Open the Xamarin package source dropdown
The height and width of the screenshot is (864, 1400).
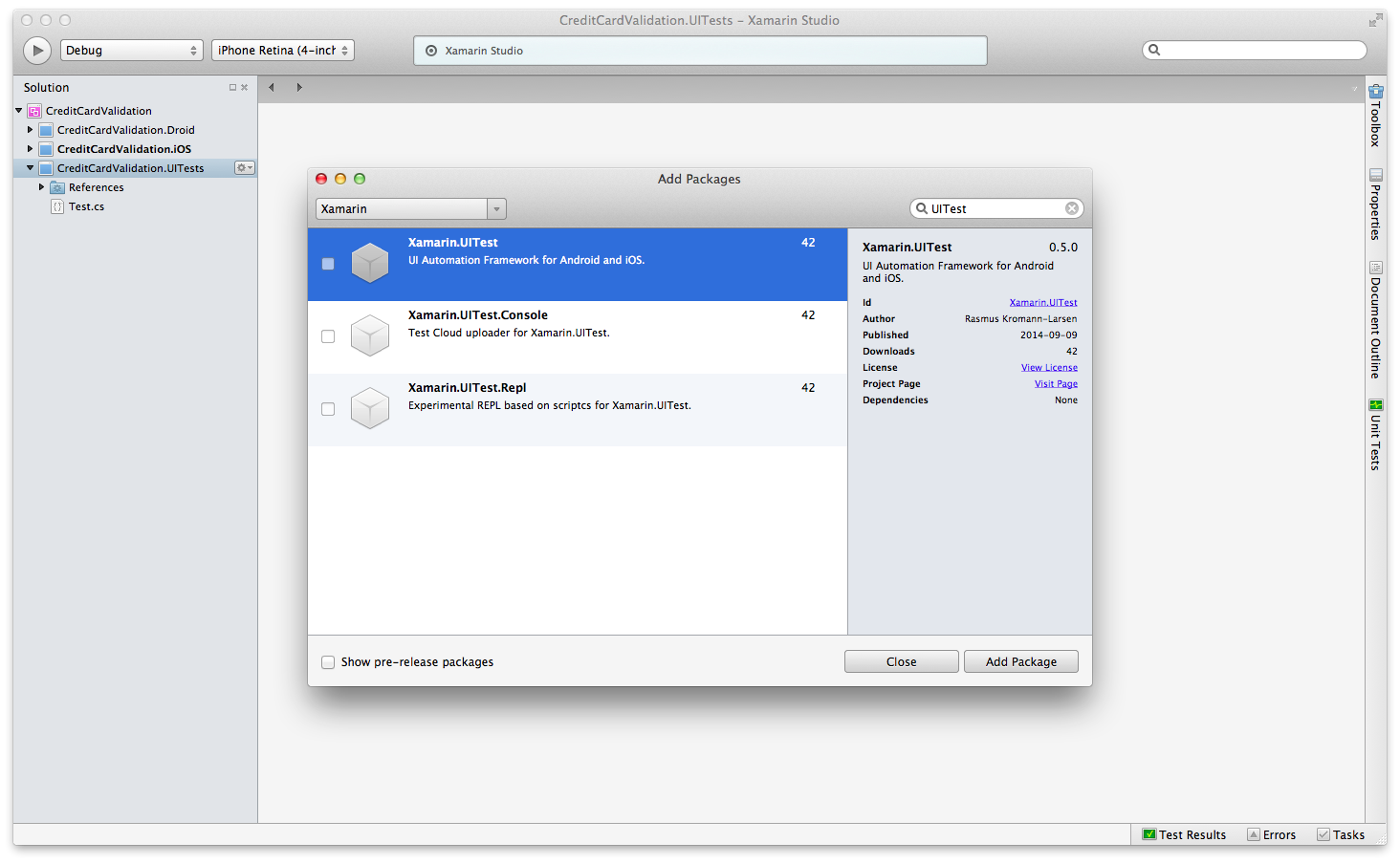pos(410,209)
